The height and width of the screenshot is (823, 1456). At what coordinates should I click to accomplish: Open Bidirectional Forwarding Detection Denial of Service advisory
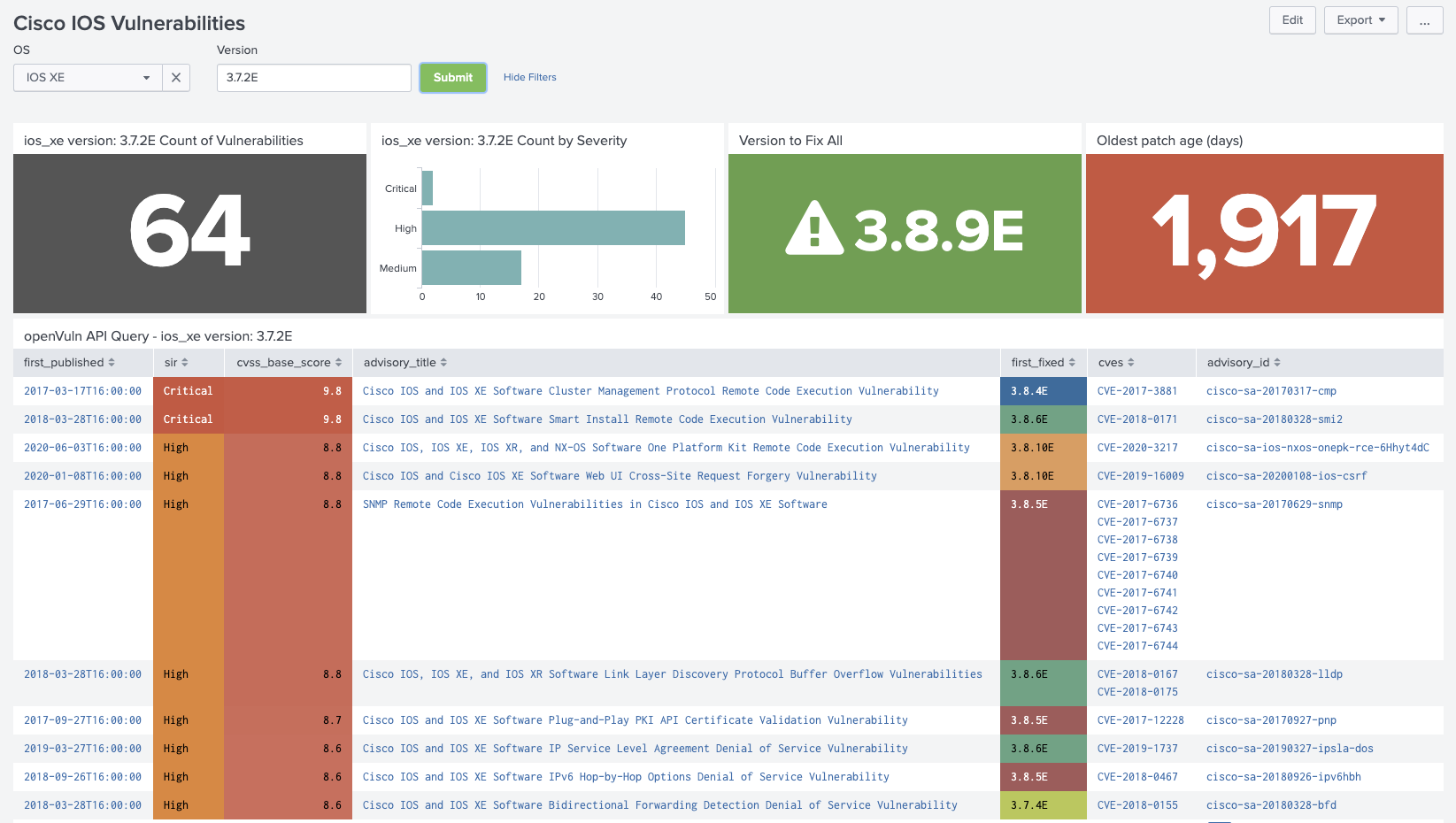[x=659, y=805]
